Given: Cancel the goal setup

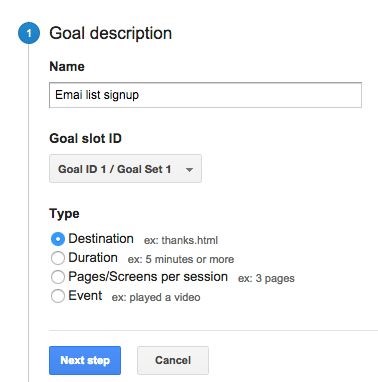Looking at the screenshot, I should pos(173,360).
